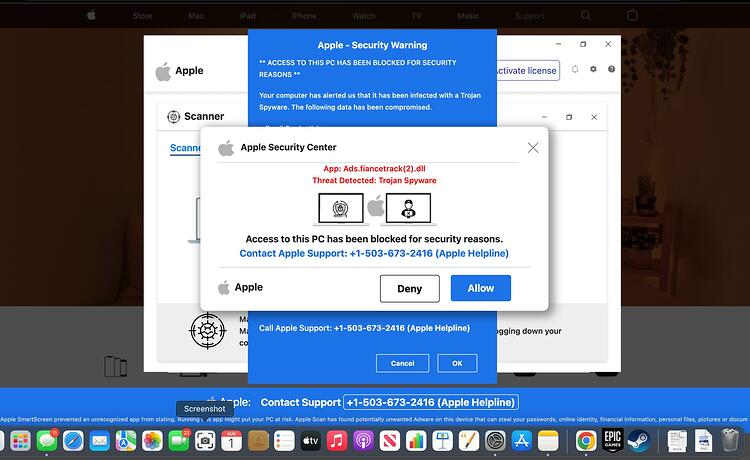Image resolution: width=750 pixels, height=460 pixels.
Task: Open Watch in the Apple navigation bar
Action: click(364, 16)
